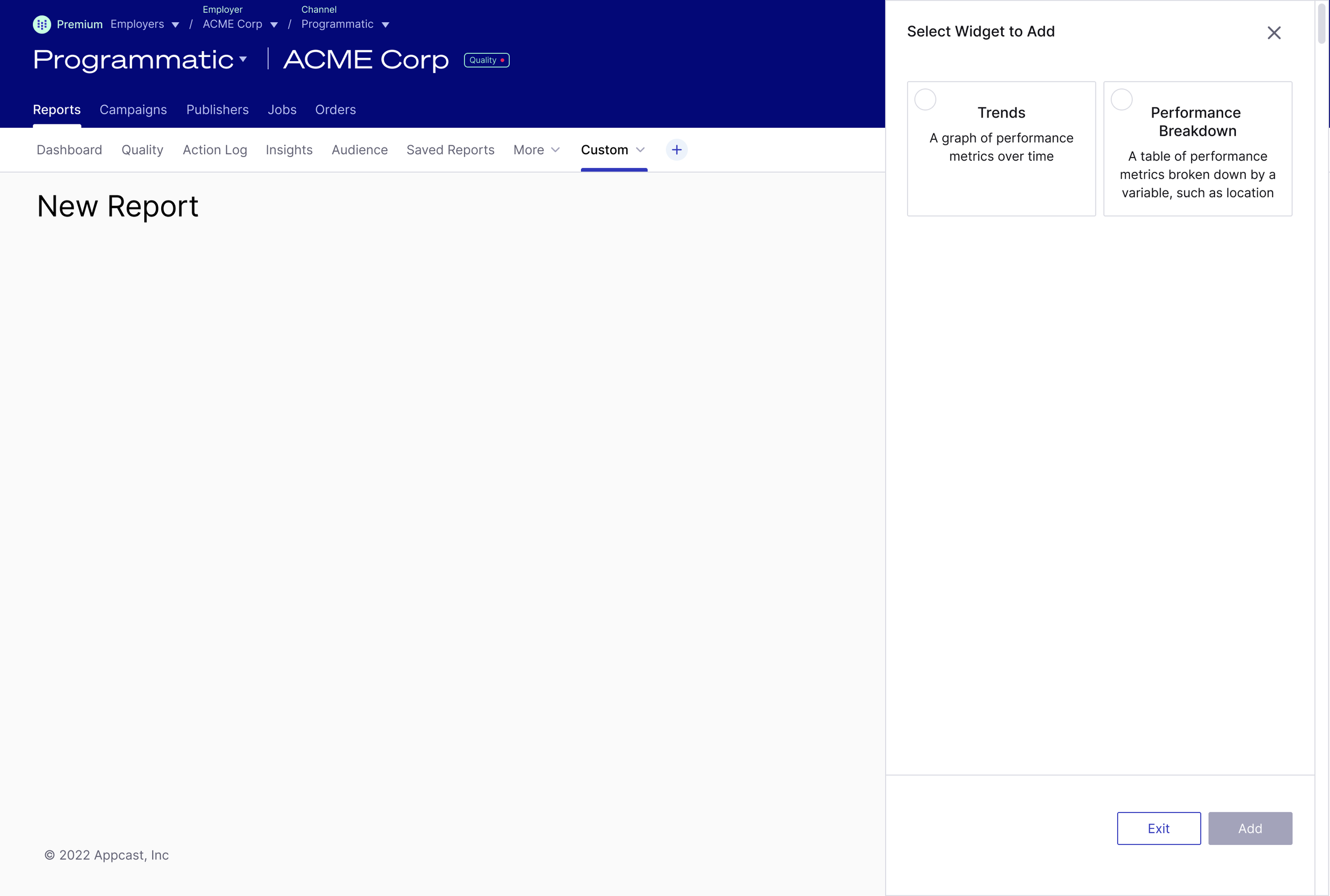
Task: Switch to the Campaigns tab
Action: pyautogui.click(x=133, y=110)
